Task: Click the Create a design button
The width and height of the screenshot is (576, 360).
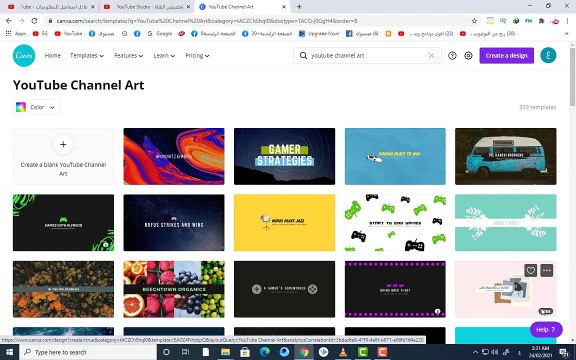Action: [506, 55]
